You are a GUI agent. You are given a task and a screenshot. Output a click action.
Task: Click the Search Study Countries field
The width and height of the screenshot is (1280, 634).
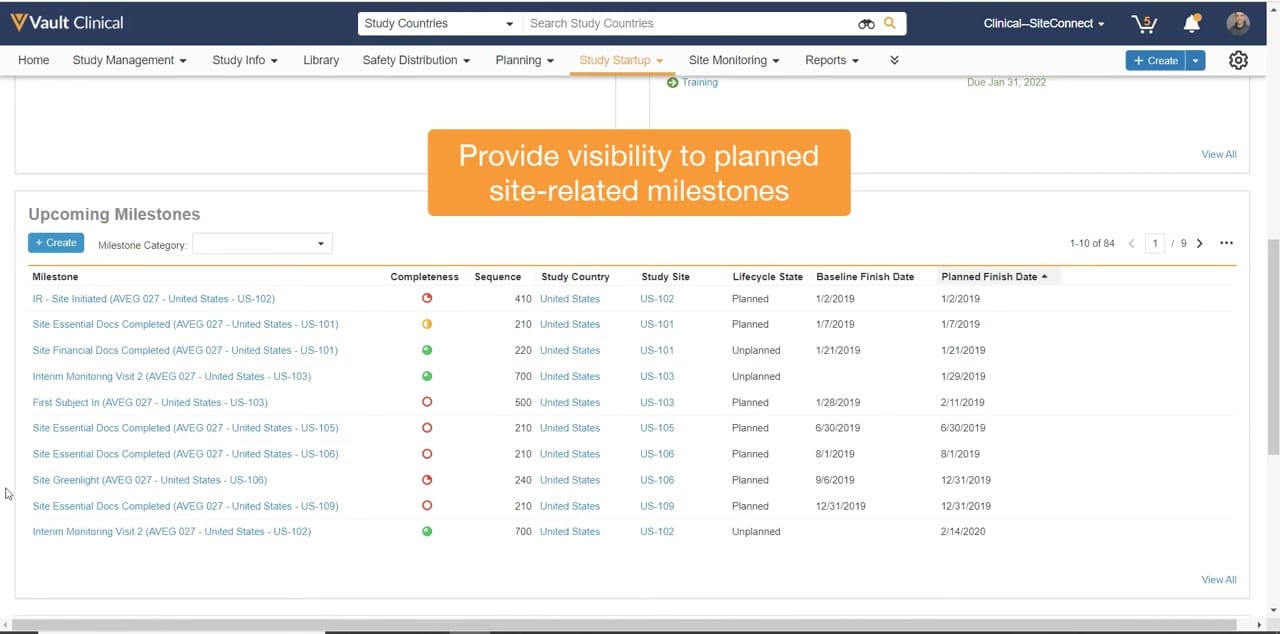coord(690,23)
